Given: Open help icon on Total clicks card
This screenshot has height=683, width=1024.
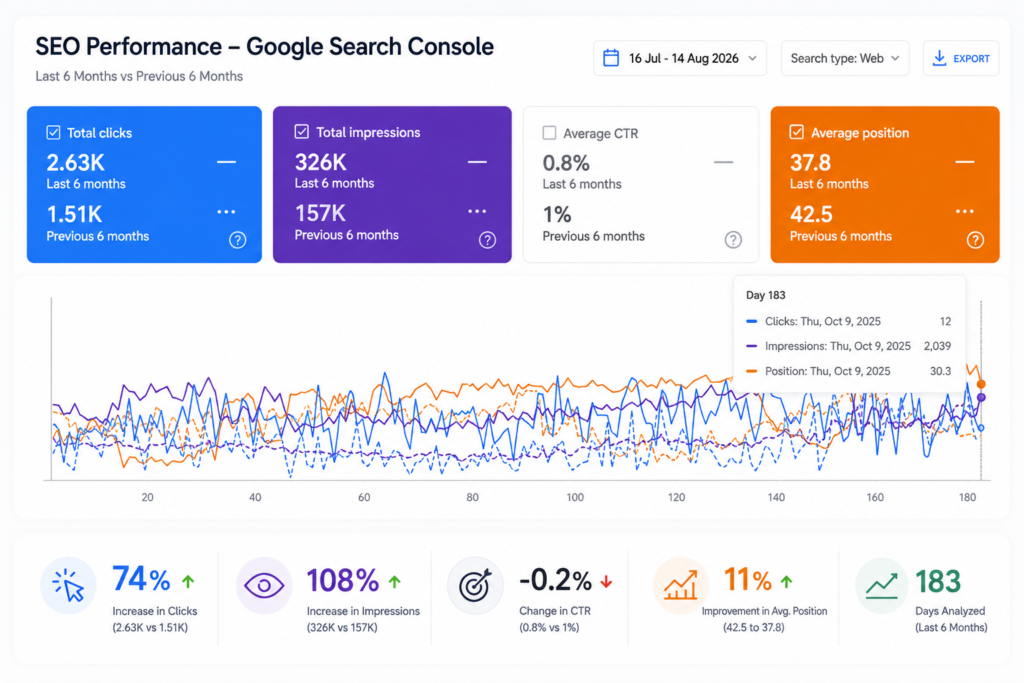Looking at the screenshot, I should pyautogui.click(x=238, y=240).
